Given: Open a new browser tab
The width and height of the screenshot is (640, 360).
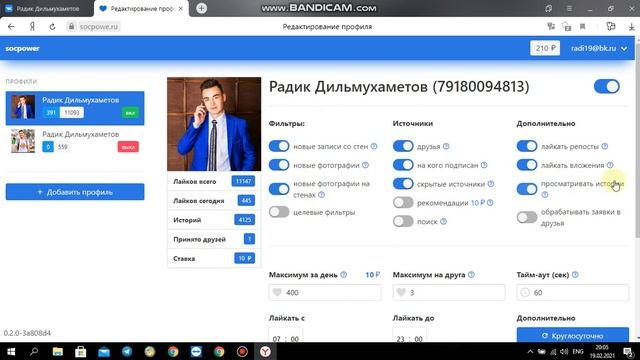Looking at the screenshot, I should click(x=201, y=8).
